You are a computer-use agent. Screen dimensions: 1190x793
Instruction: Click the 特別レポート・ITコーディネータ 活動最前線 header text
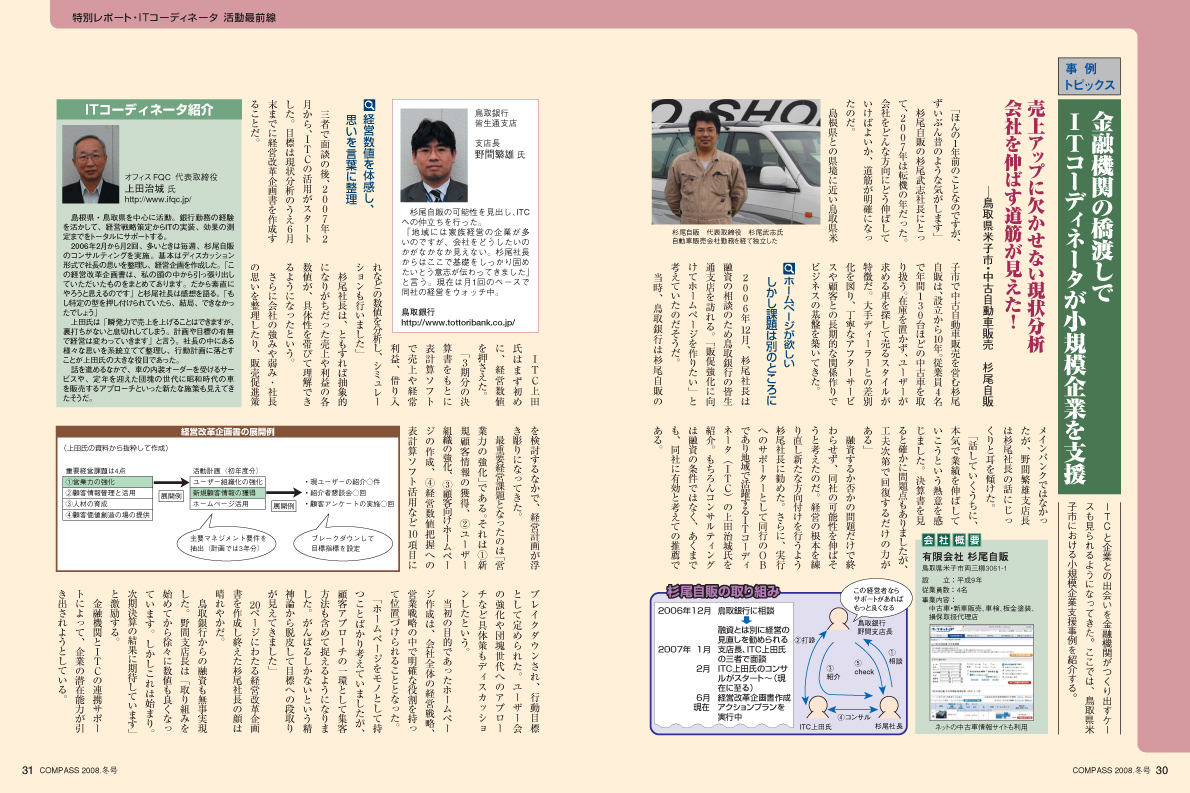tap(174, 17)
